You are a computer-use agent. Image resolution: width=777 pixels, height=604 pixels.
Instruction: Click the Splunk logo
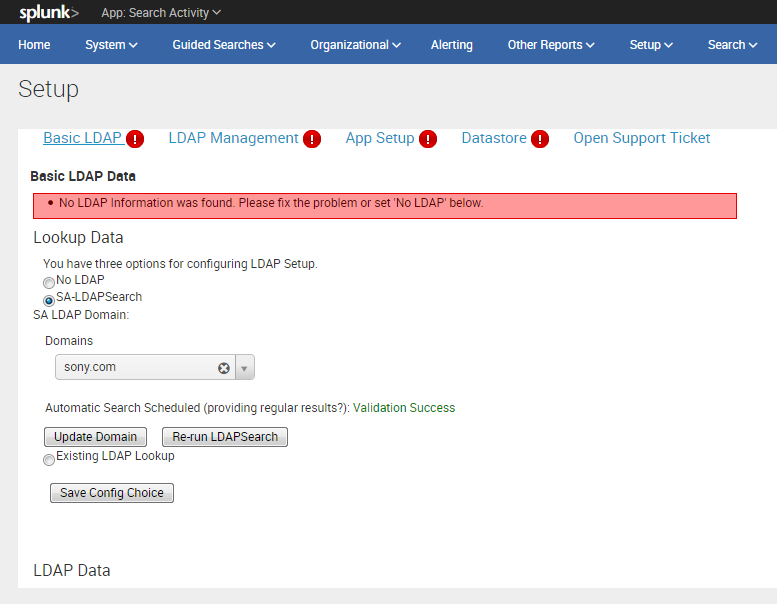pyautogui.click(x=48, y=13)
